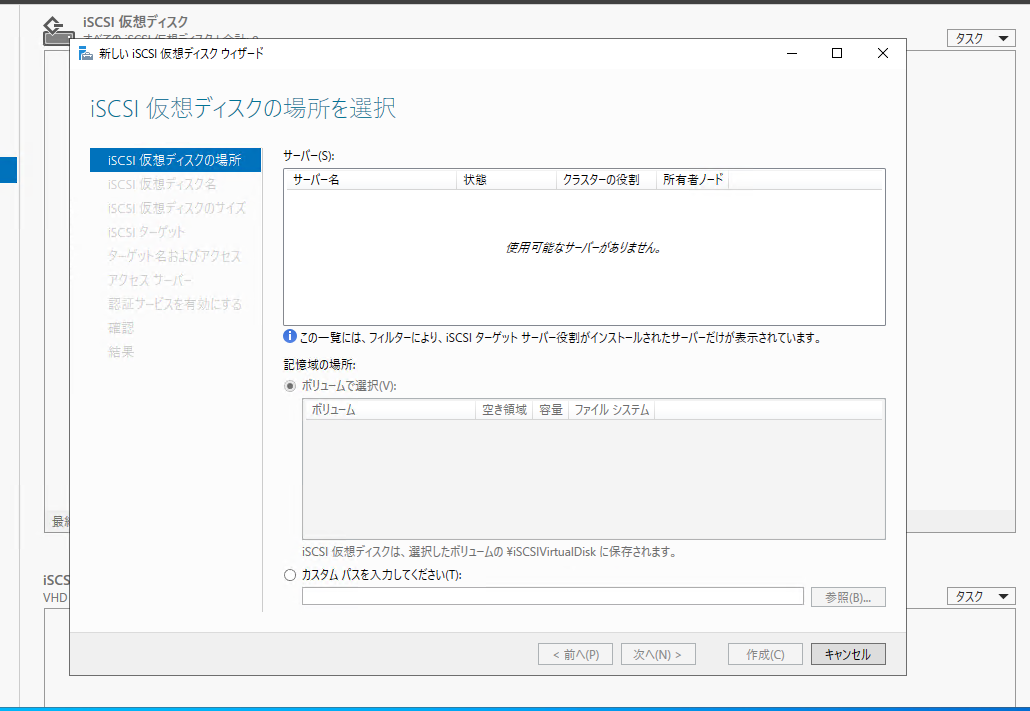The height and width of the screenshot is (711, 1030).
Task: Click the wizard title bar icon
Action: pyautogui.click(x=85, y=53)
